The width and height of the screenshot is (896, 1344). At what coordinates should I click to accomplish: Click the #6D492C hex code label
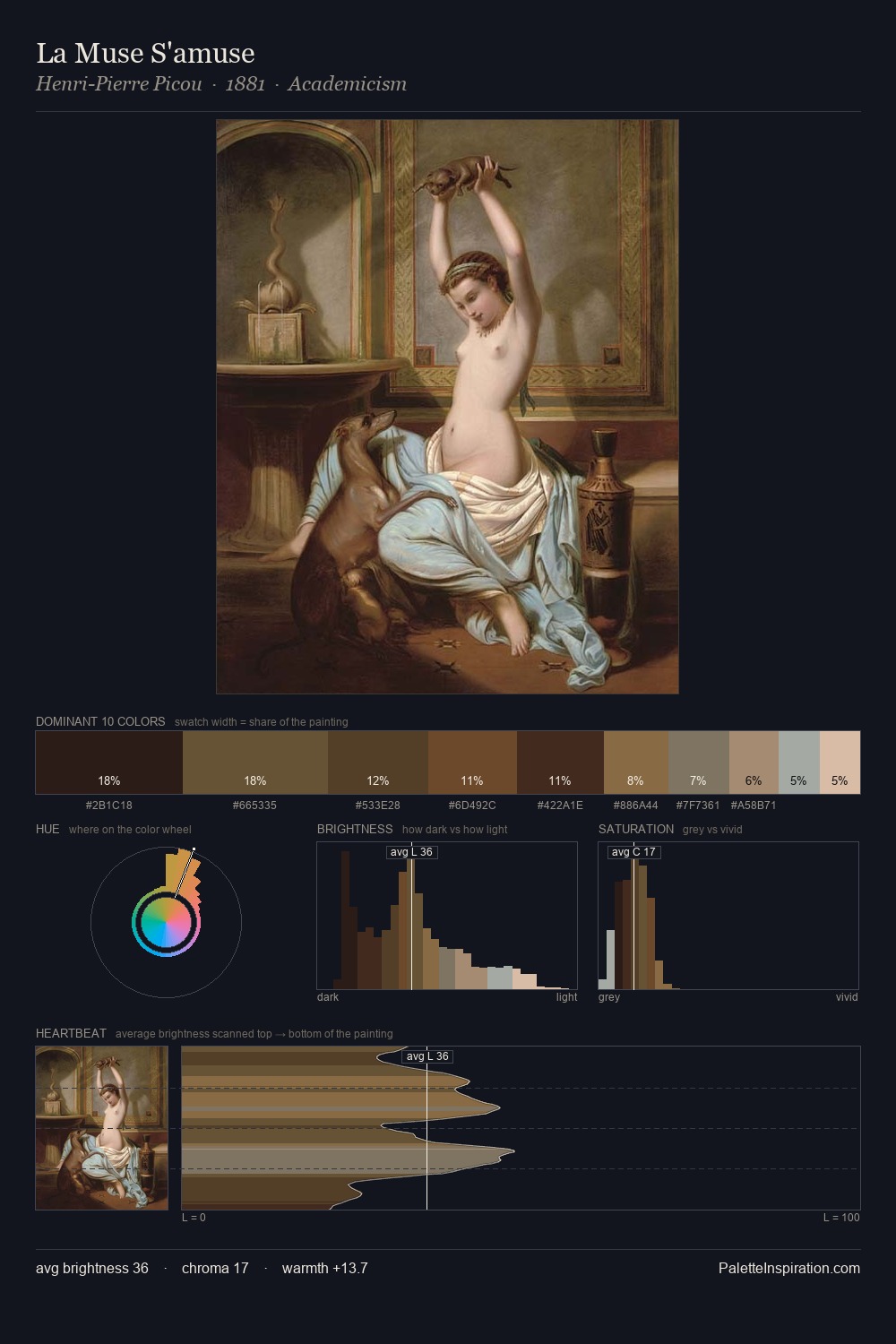[472, 805]
